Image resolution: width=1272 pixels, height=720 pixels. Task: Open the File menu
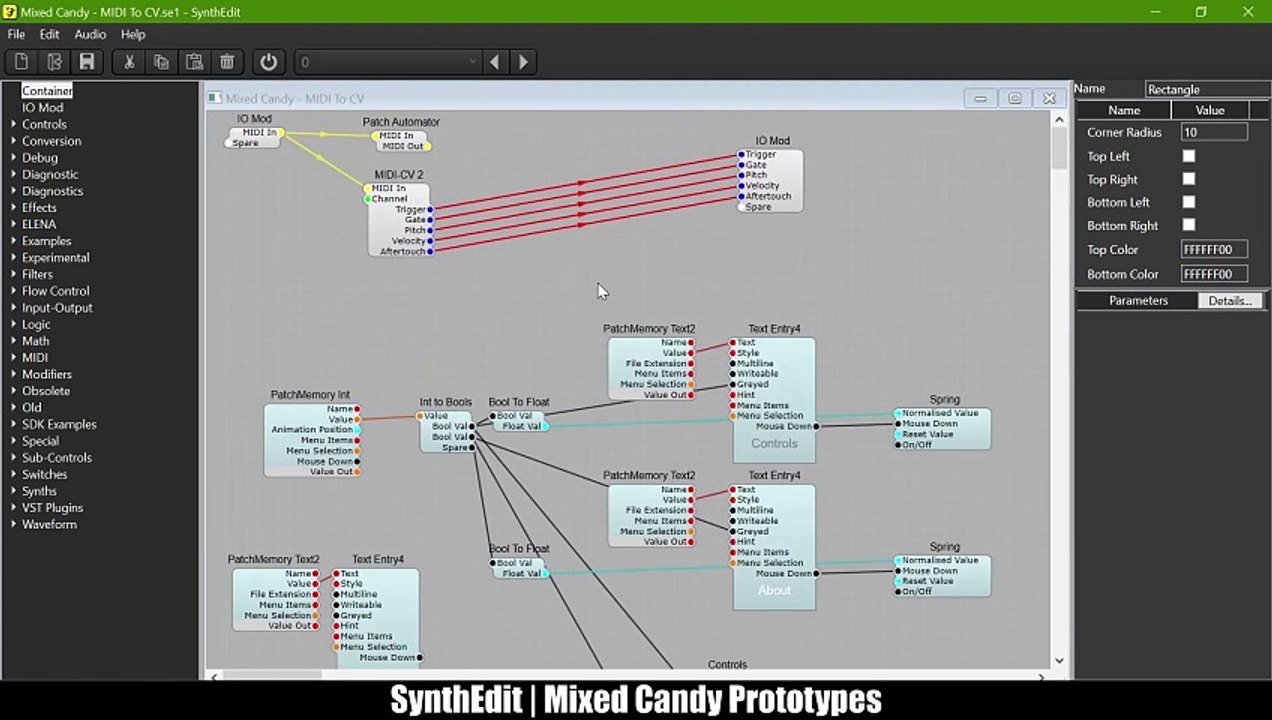point(16,34)
